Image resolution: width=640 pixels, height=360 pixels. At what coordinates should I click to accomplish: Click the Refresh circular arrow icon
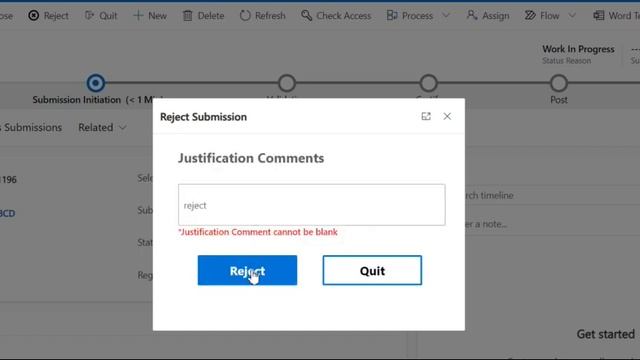coord(245,16)
